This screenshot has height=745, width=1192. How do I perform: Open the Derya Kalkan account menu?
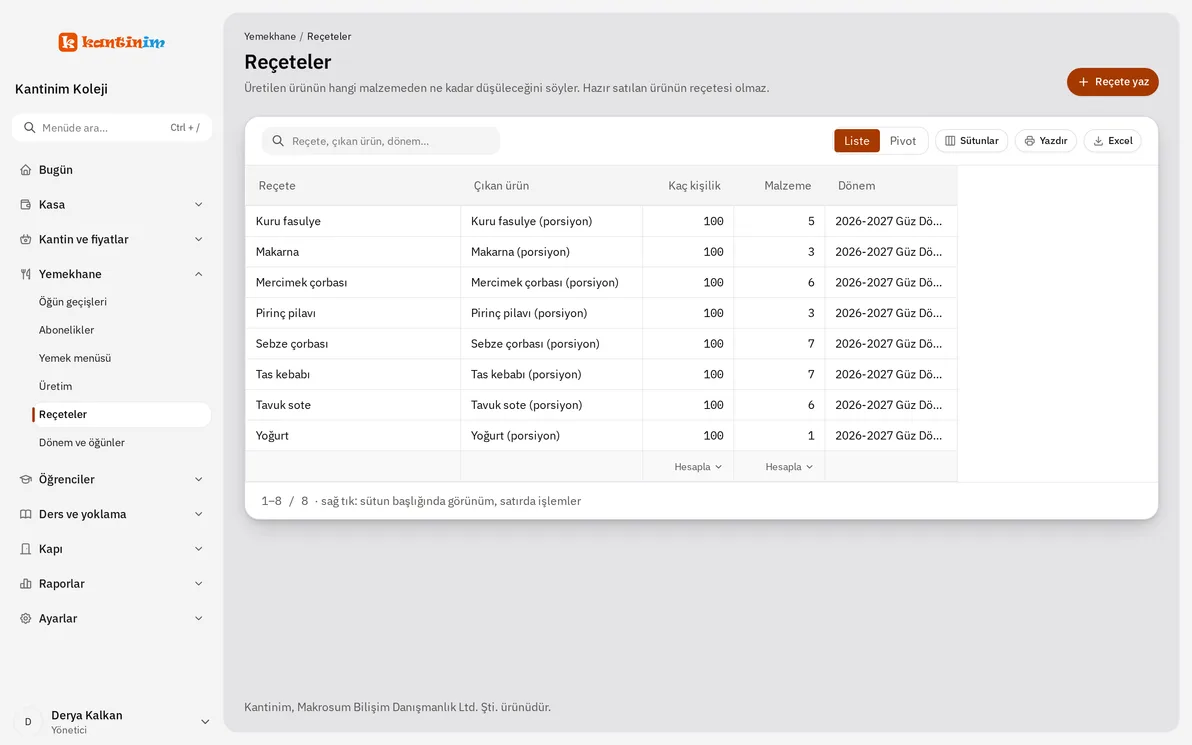coord(112,722)
